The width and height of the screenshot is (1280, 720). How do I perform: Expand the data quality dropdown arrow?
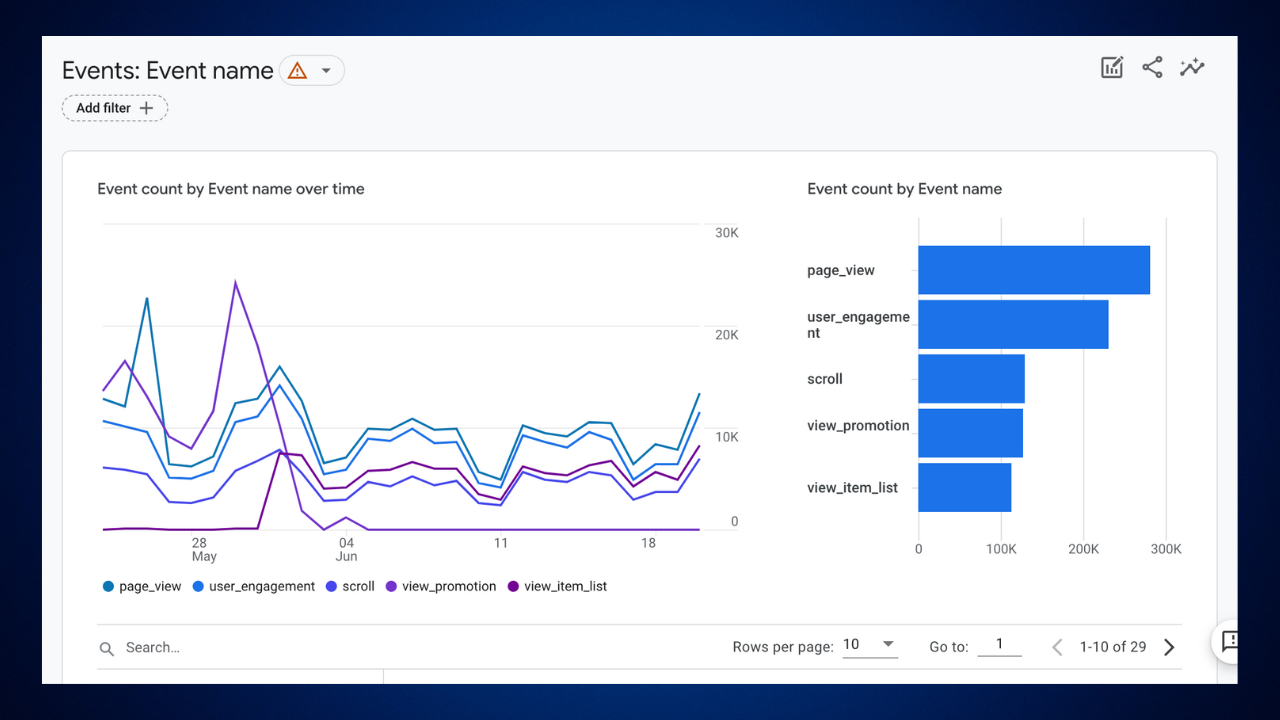[326, 71]
